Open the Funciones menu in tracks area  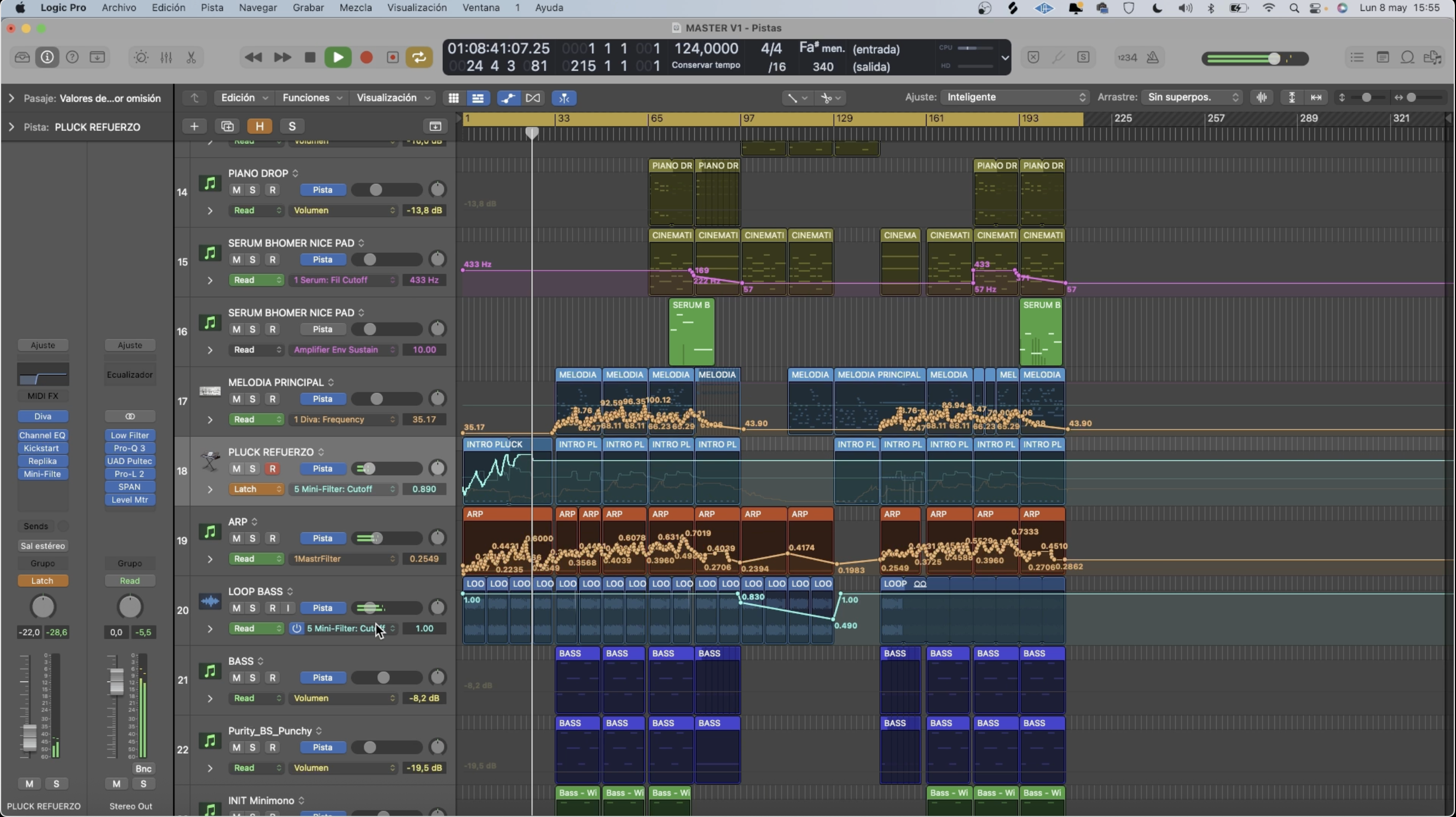pyautogui.click(x=312, y=98)
